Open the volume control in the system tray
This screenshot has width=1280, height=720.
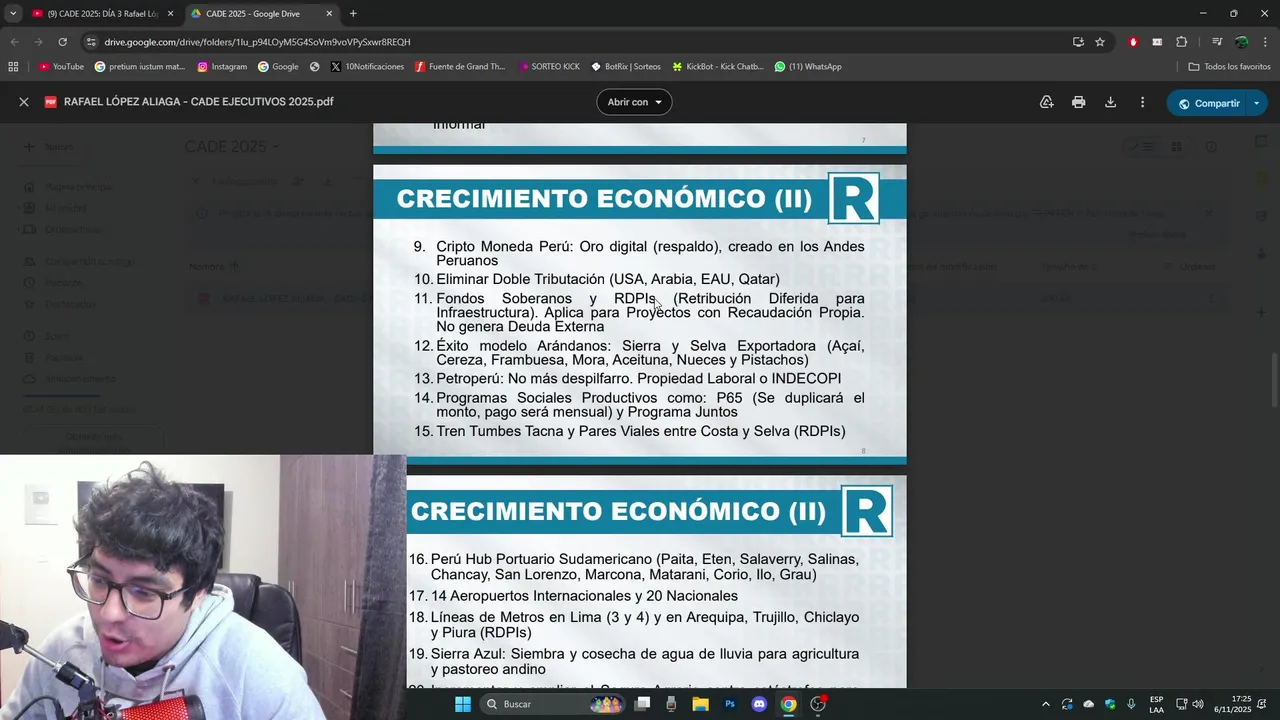pyautogui.click(x=1198, y=704)
